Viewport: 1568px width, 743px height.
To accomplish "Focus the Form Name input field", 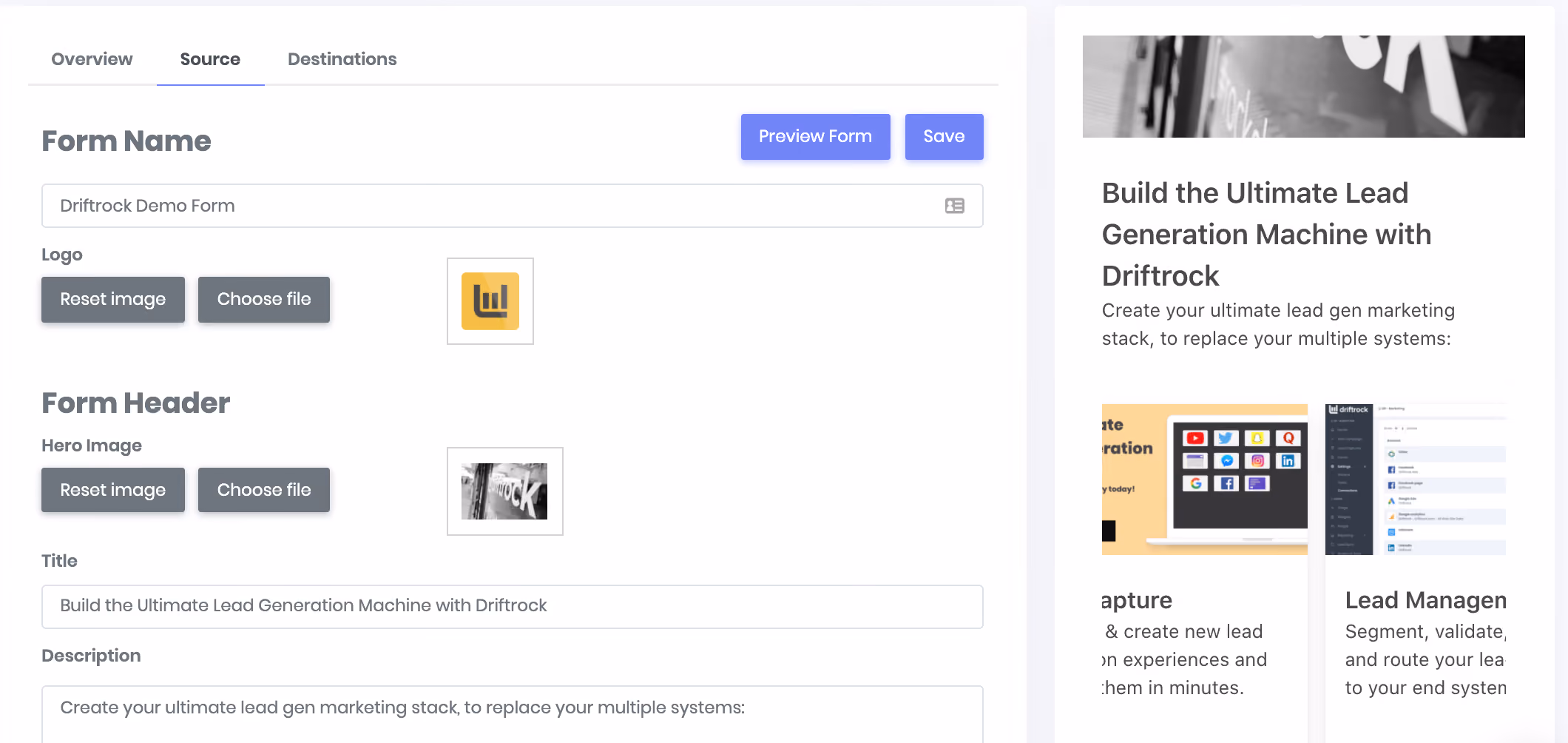I will (512, 206).
